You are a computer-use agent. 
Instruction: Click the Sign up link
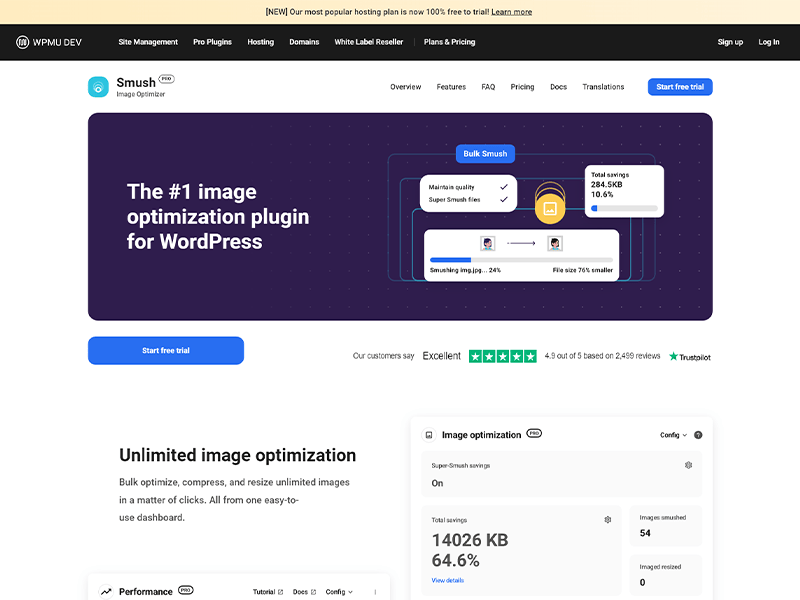pyautogui.click(x=730, y=42)
